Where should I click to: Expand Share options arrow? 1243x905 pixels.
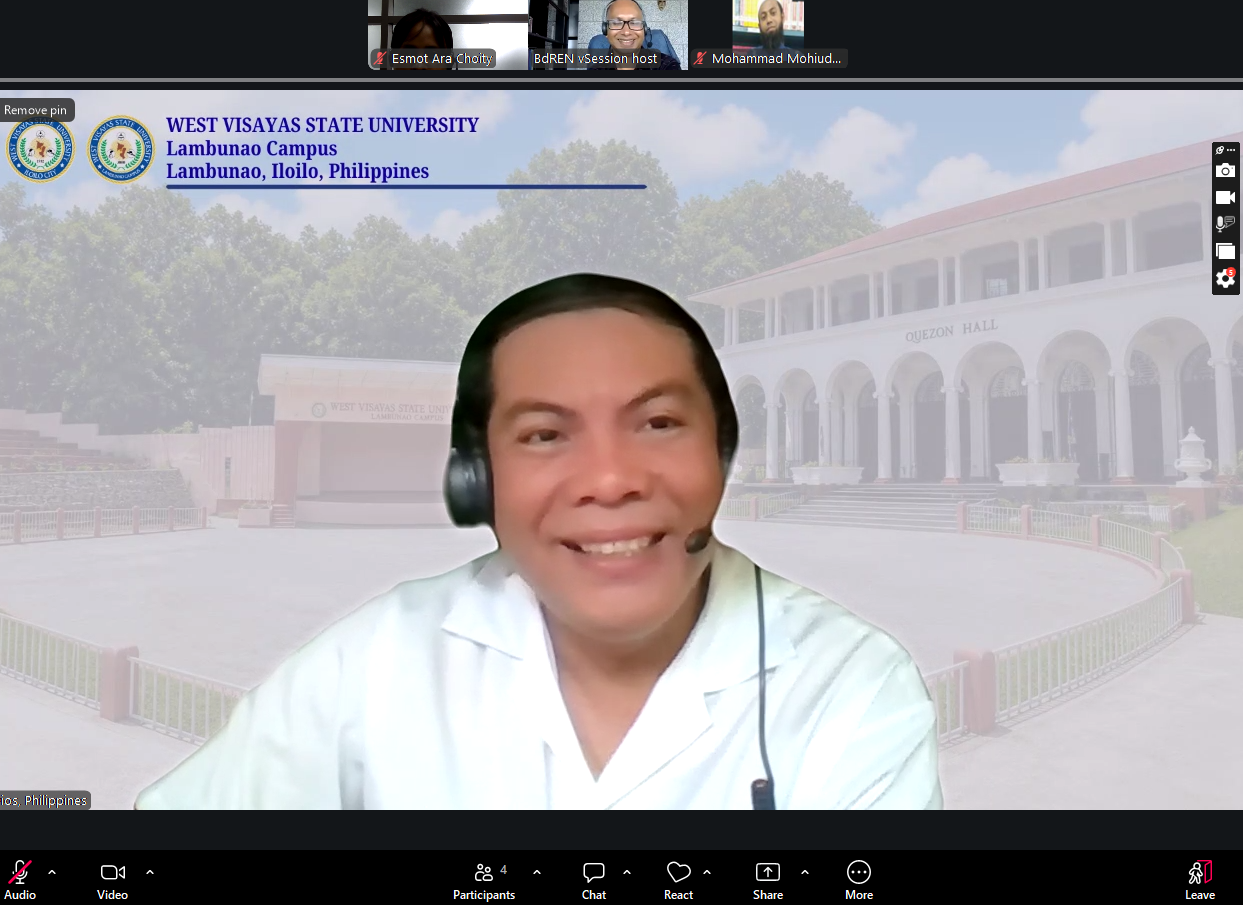(x=805, y=872)
